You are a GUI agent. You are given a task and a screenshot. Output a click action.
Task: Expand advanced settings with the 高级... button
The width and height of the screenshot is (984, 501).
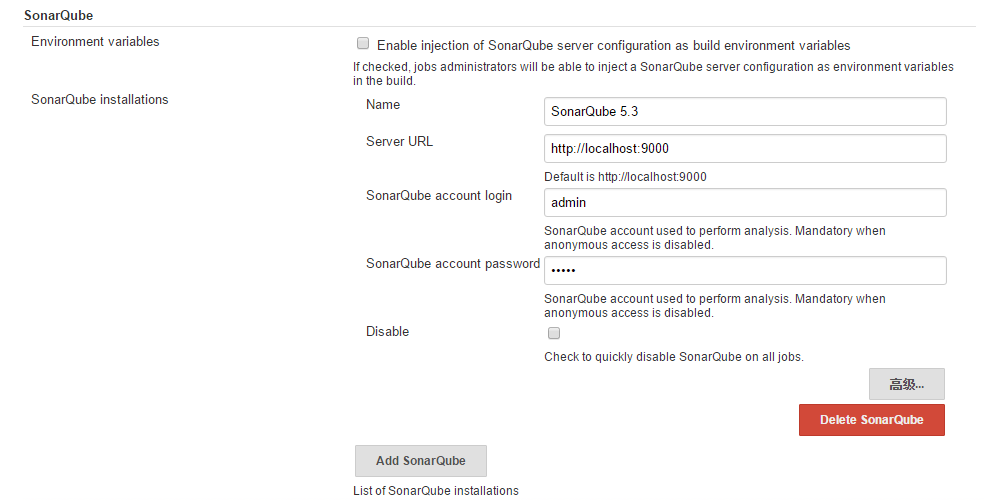[906, 384]
